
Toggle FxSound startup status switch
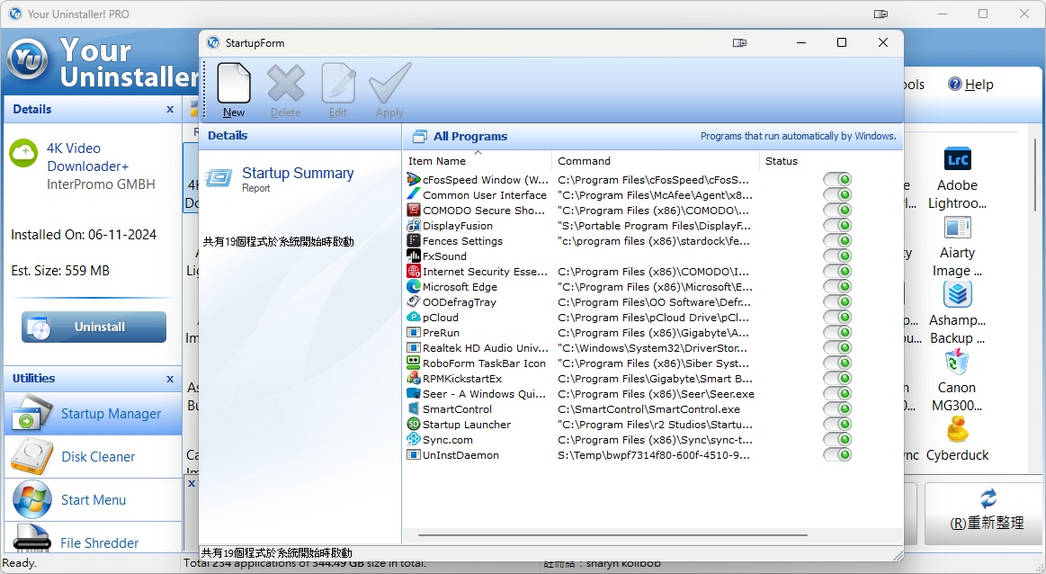point(837,256)
